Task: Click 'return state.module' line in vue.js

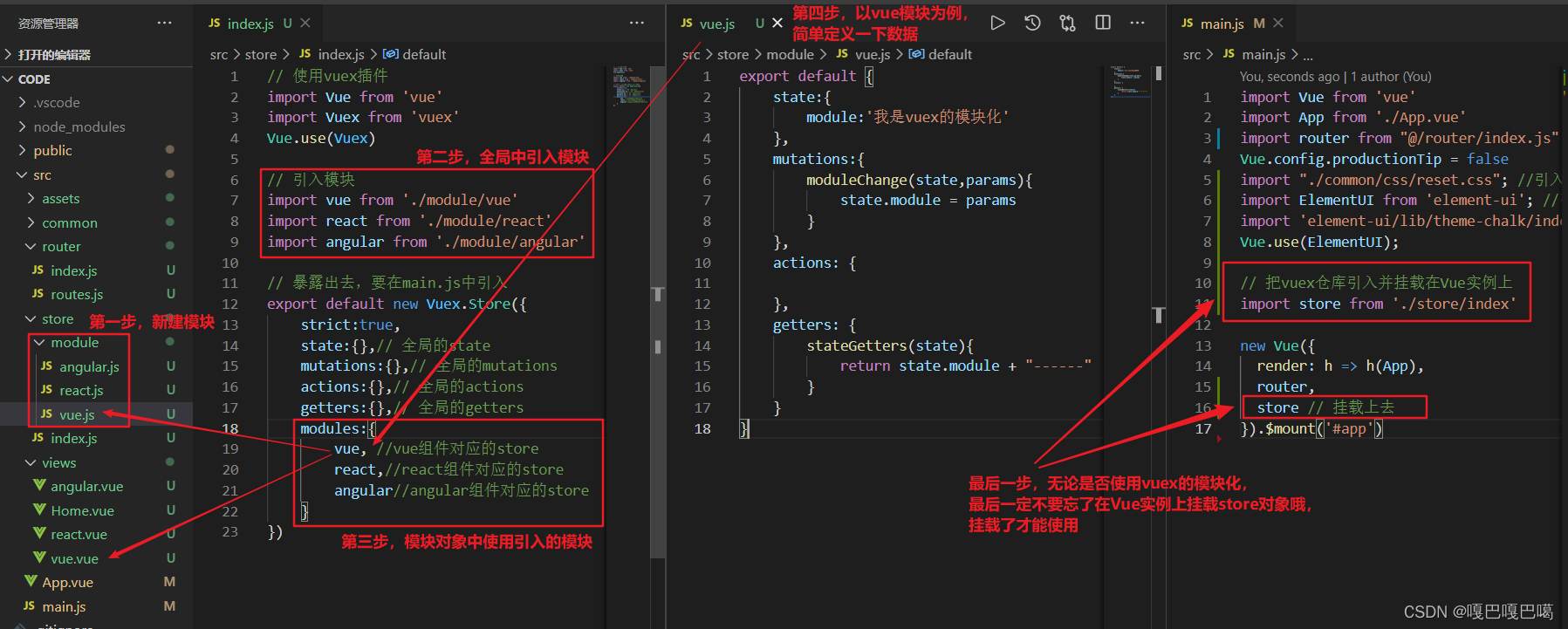Action: (x=965, y=366)
